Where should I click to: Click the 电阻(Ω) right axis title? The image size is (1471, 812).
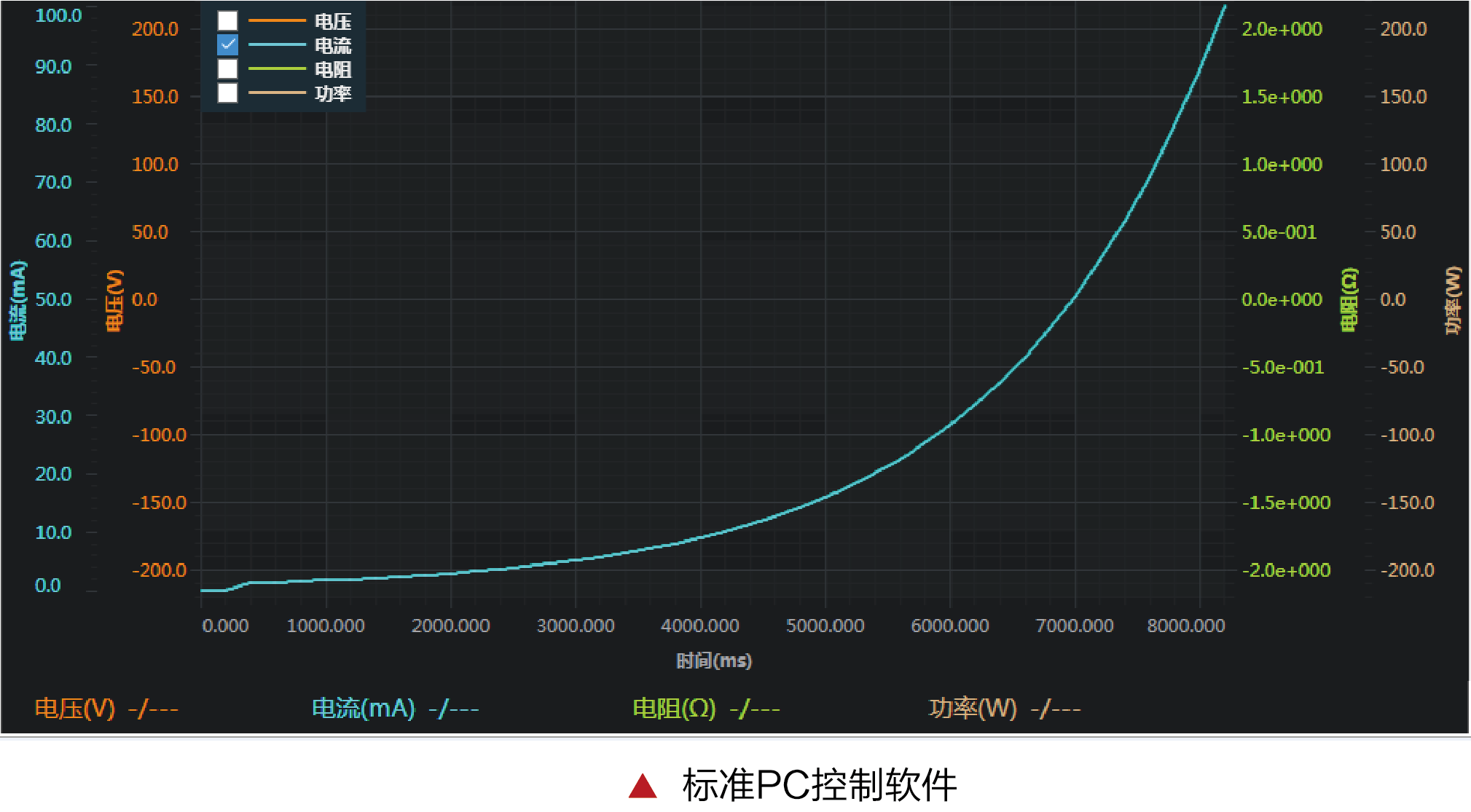[1349, 300]
